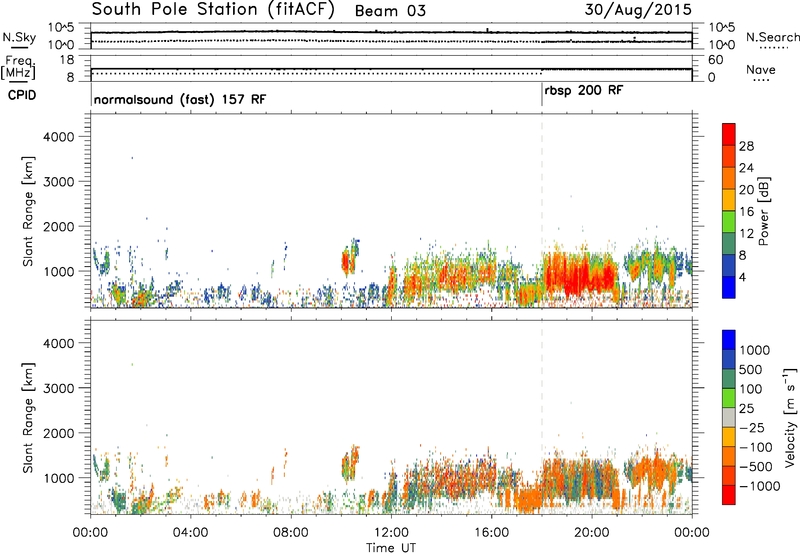Click the 'CPID' row label

(x=22, y=95)
